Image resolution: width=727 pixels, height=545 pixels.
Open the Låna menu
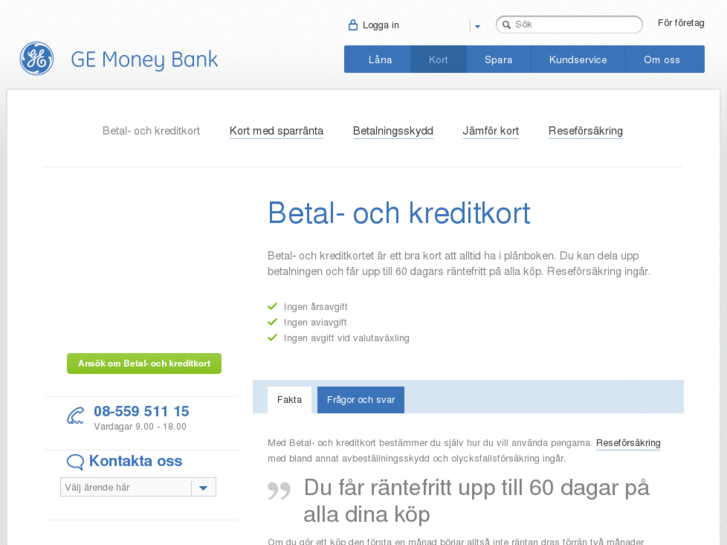[380, 59]
